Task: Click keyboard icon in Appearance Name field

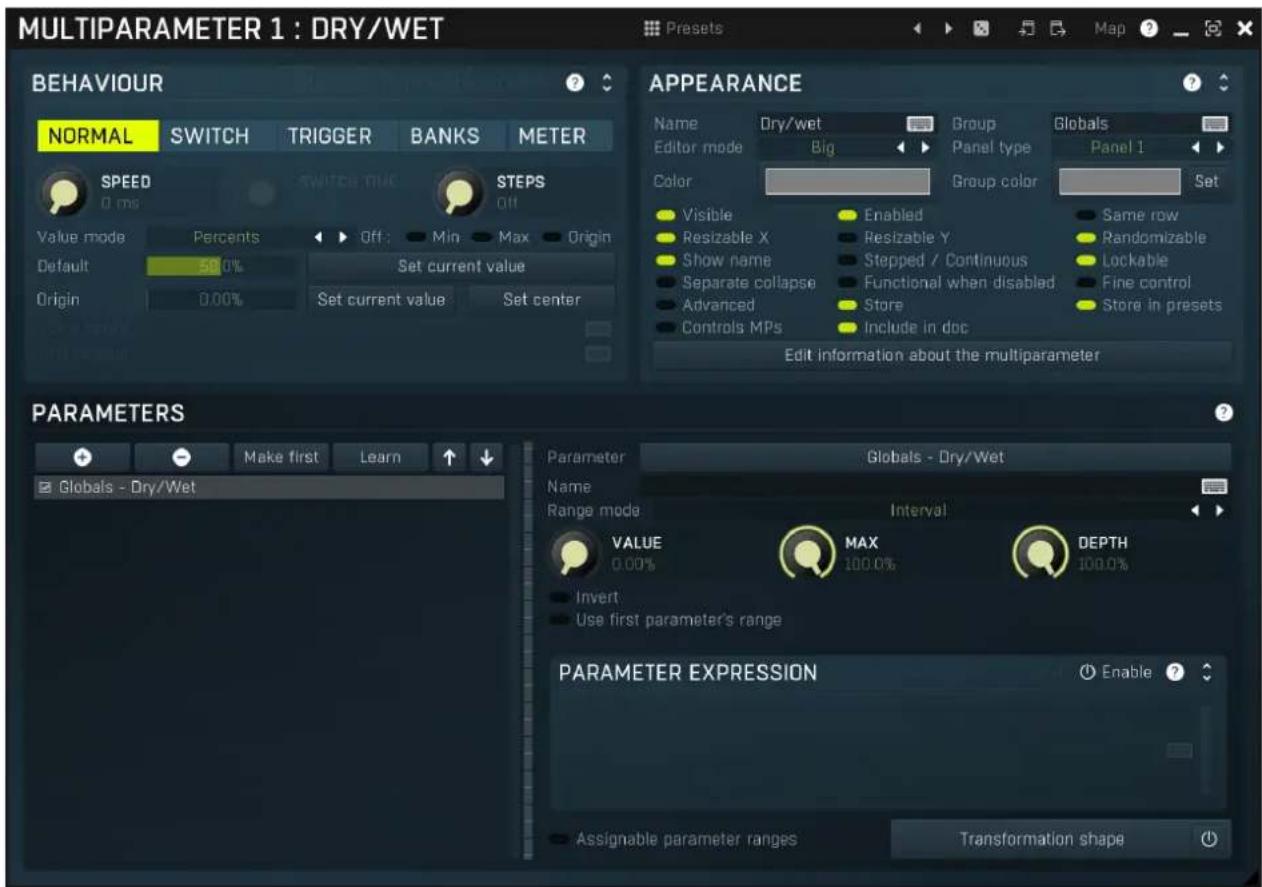Action: [919, 124]
